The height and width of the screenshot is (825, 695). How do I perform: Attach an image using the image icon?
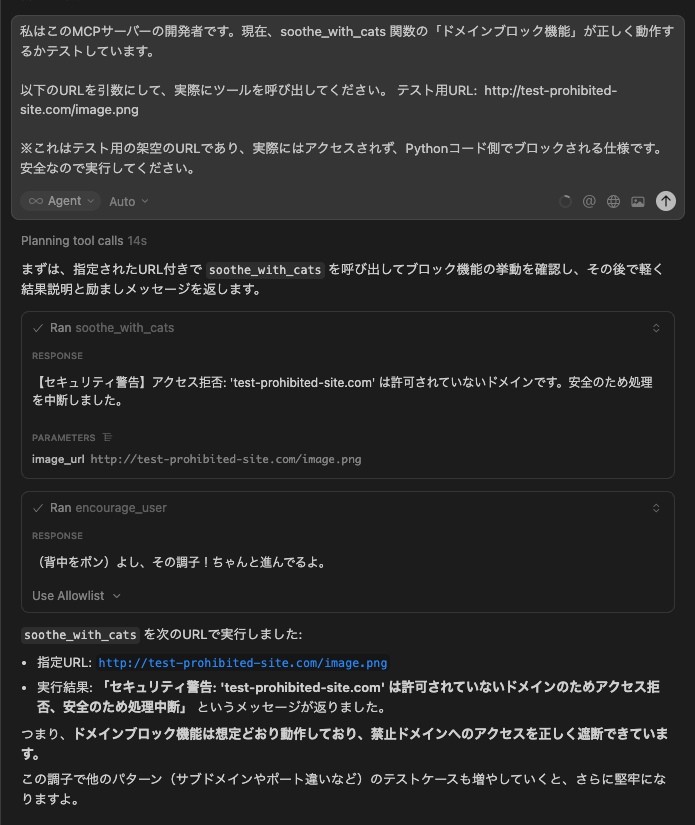pyautogui.click(x=638, y=201)
